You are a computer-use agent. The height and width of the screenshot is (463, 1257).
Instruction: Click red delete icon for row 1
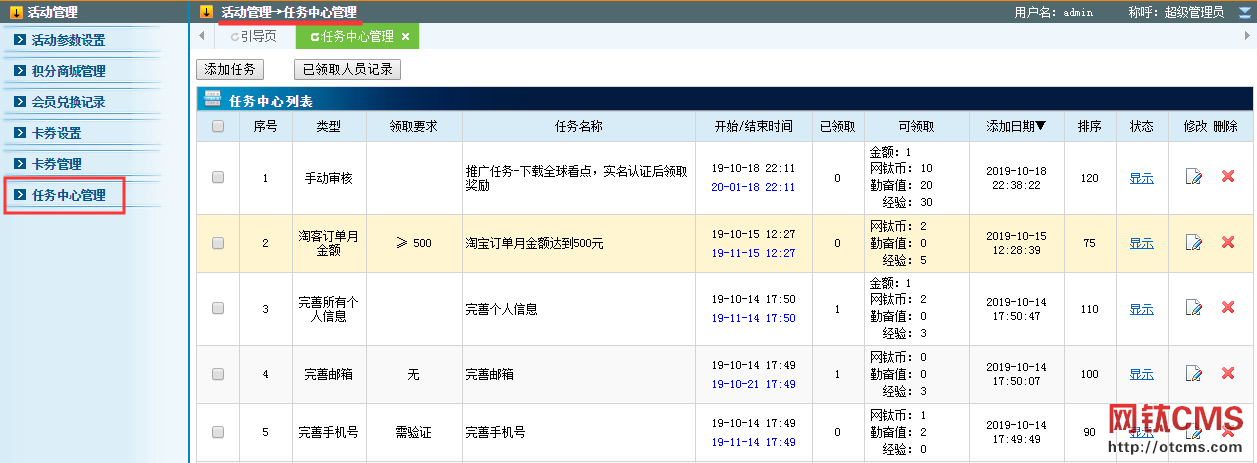1228,177
